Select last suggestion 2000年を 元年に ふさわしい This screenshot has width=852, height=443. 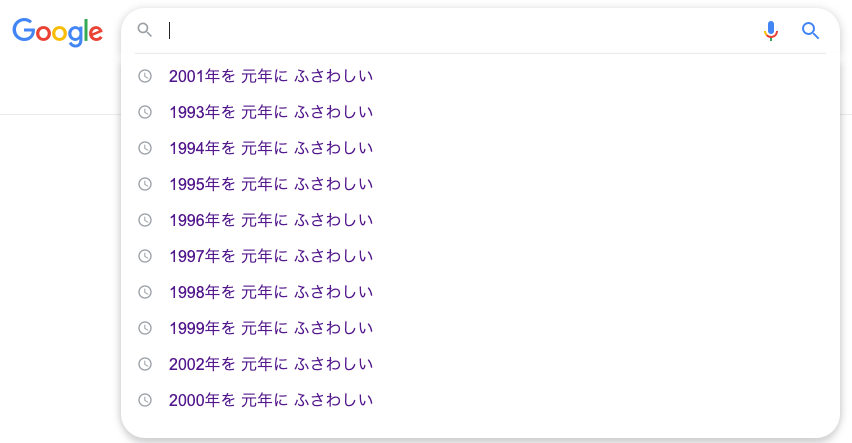pos(480,400)
